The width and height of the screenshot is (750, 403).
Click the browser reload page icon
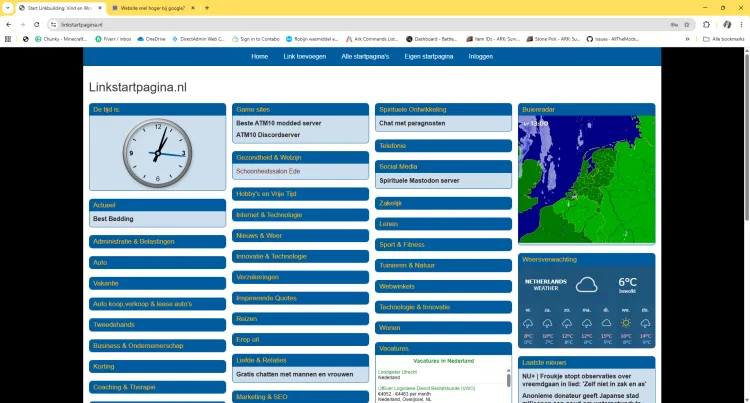(x=37, y=24)
